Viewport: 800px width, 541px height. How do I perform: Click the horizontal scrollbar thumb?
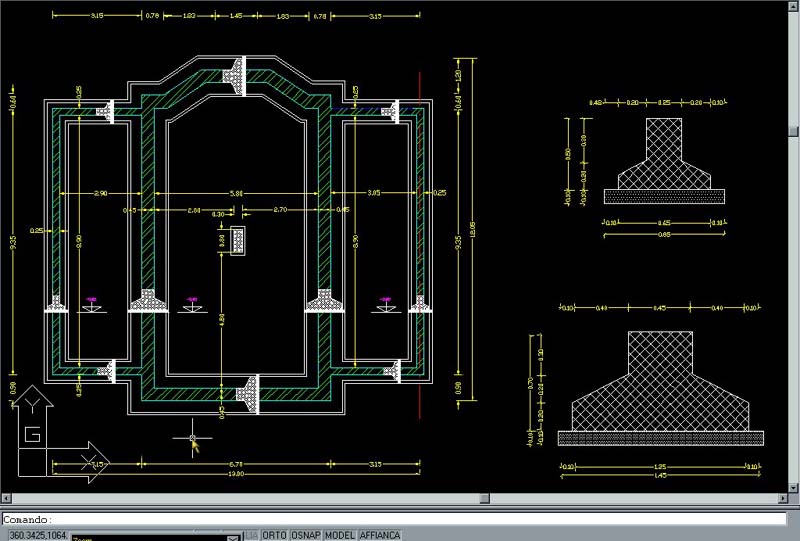pyautogui.click(x=485, y=498)
